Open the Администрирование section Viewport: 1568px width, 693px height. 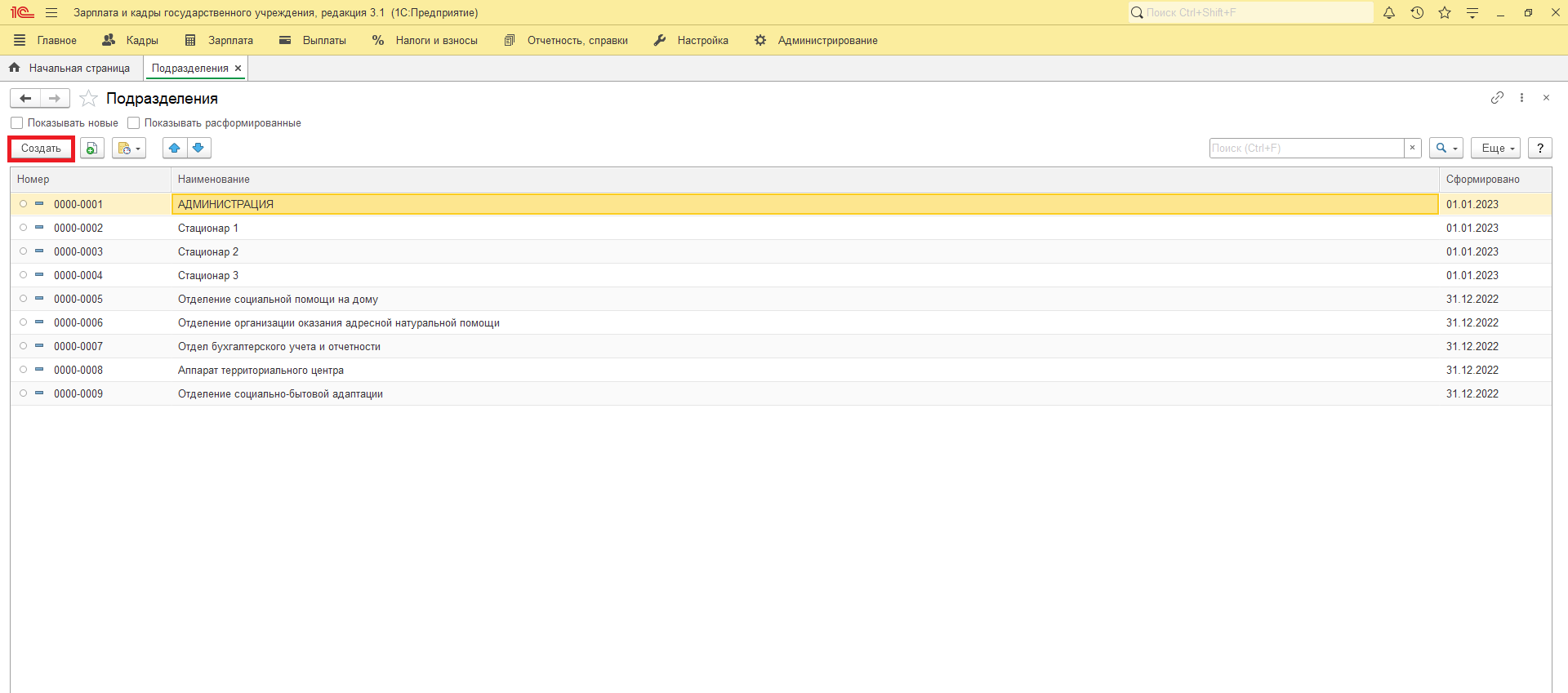click(816, 40)
